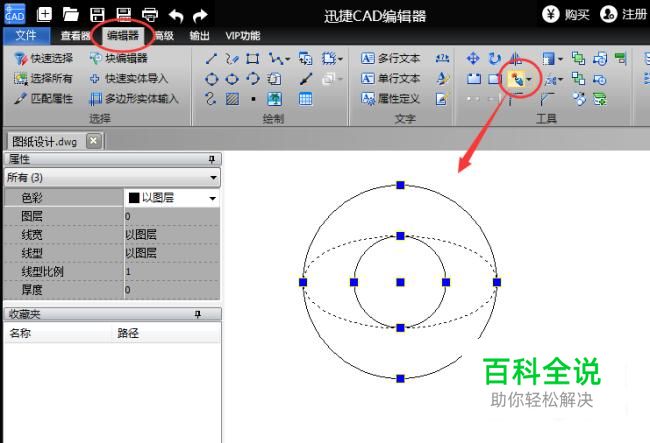Open the 文件 (File) menu tab
650x443 pixels.
[x=26, y=36]
